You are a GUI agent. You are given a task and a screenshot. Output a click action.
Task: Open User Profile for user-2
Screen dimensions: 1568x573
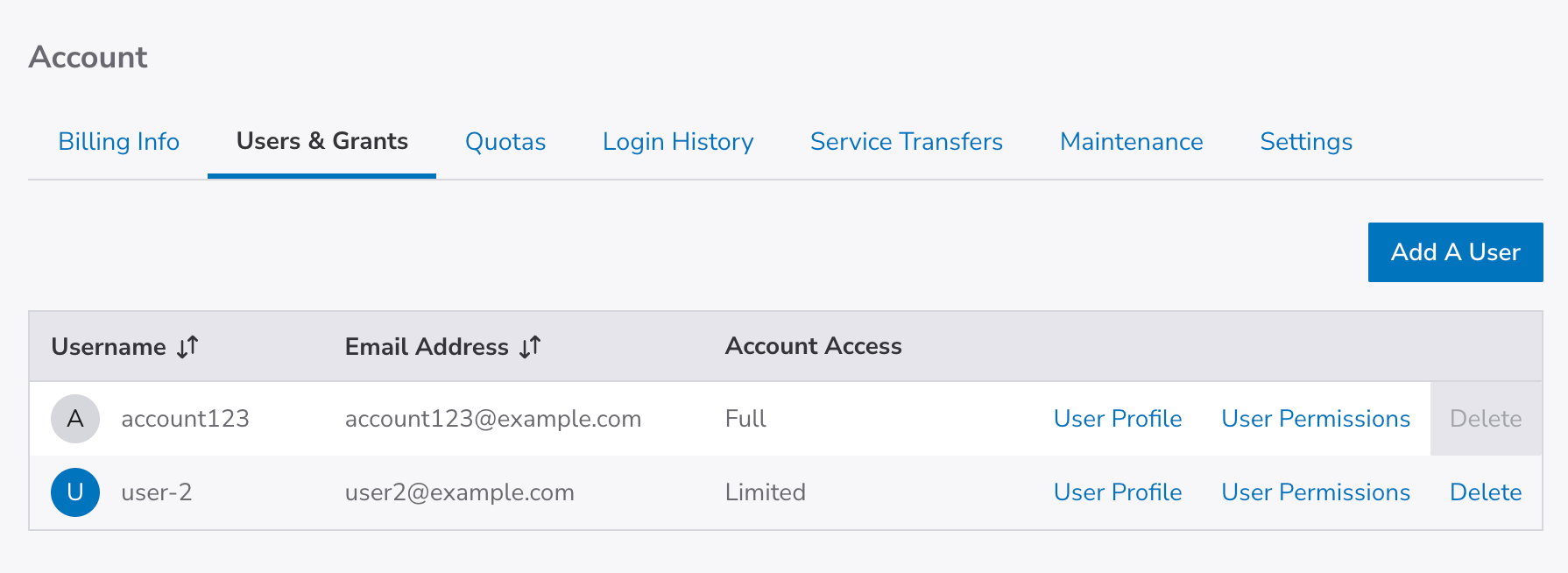(x=1118, y=492)
